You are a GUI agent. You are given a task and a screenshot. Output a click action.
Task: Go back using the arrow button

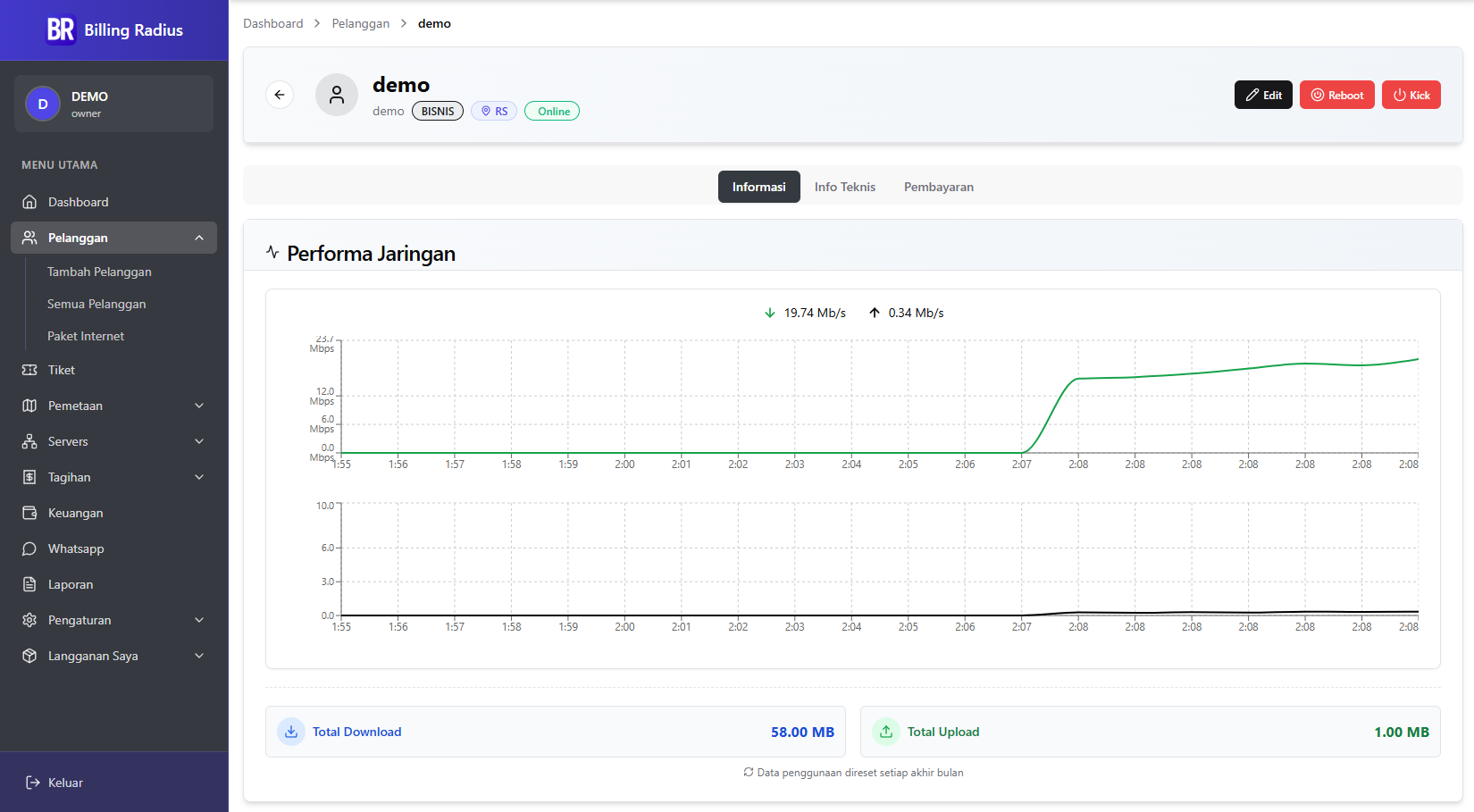click(280, 95)
